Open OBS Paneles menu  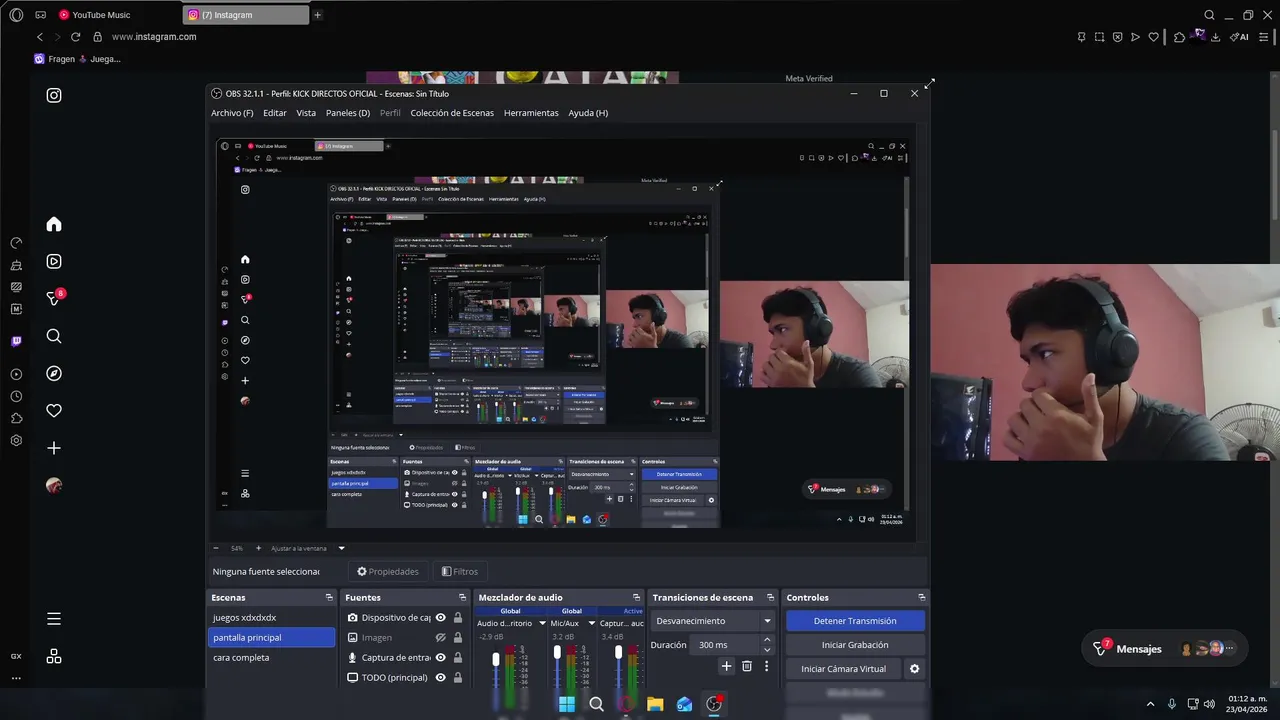(348, 113)
